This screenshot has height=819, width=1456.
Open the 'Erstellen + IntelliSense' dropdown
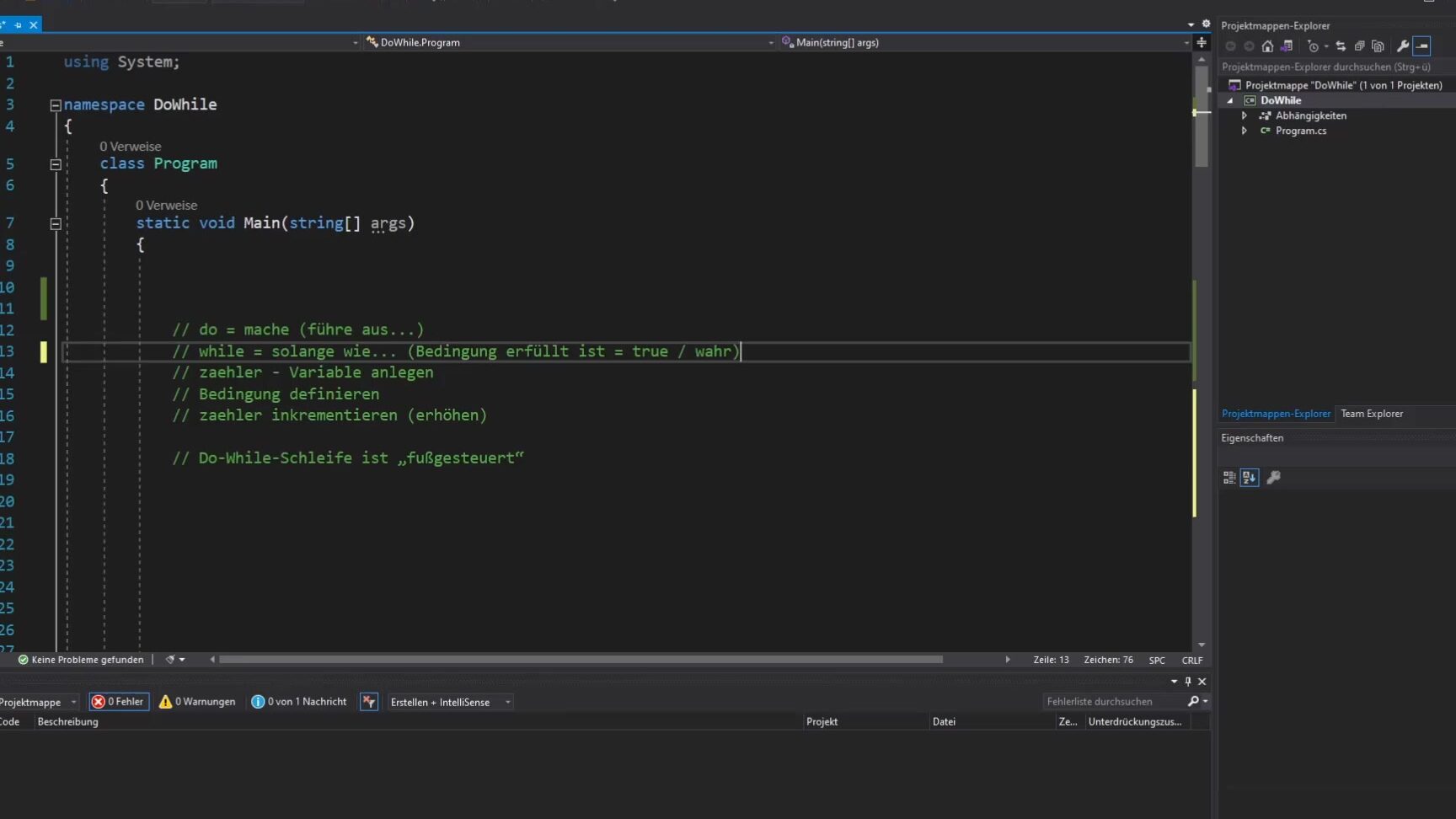451,702
